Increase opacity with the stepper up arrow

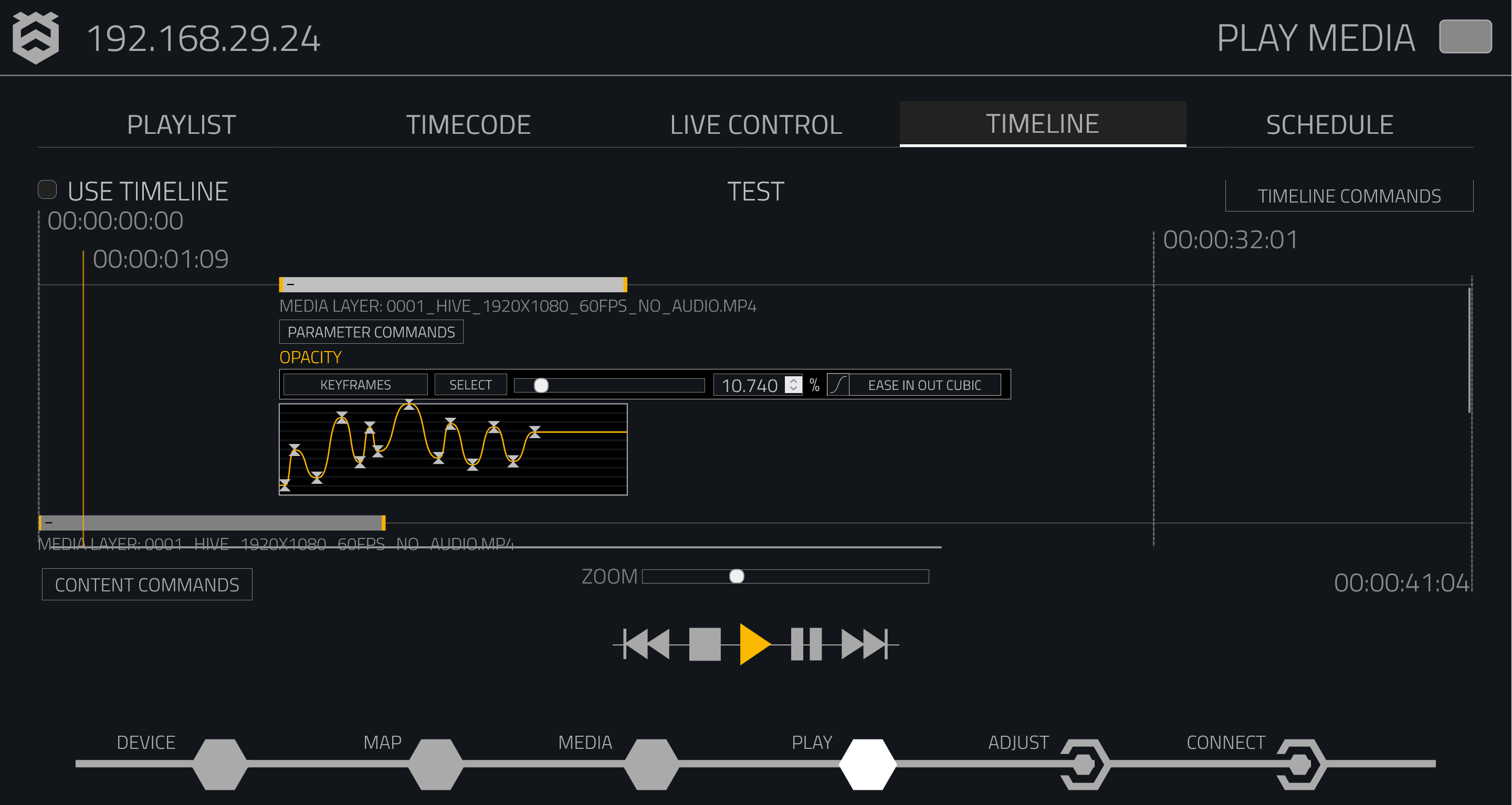click(794, 380)
